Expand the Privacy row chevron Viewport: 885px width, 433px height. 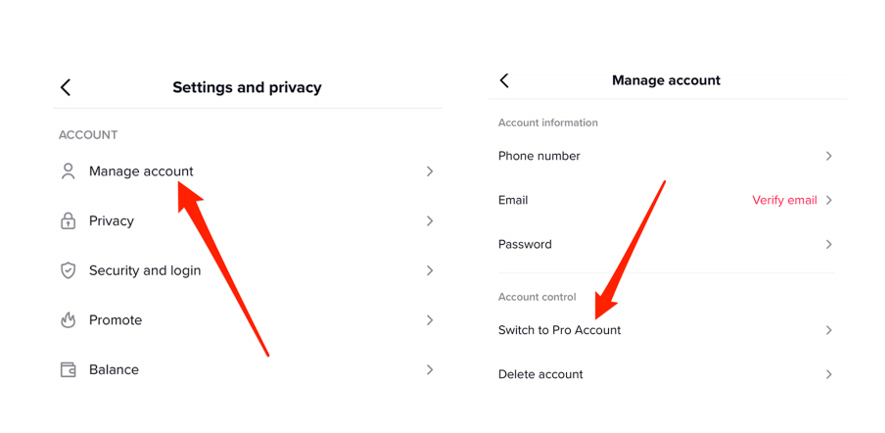[x=430, y=221]
